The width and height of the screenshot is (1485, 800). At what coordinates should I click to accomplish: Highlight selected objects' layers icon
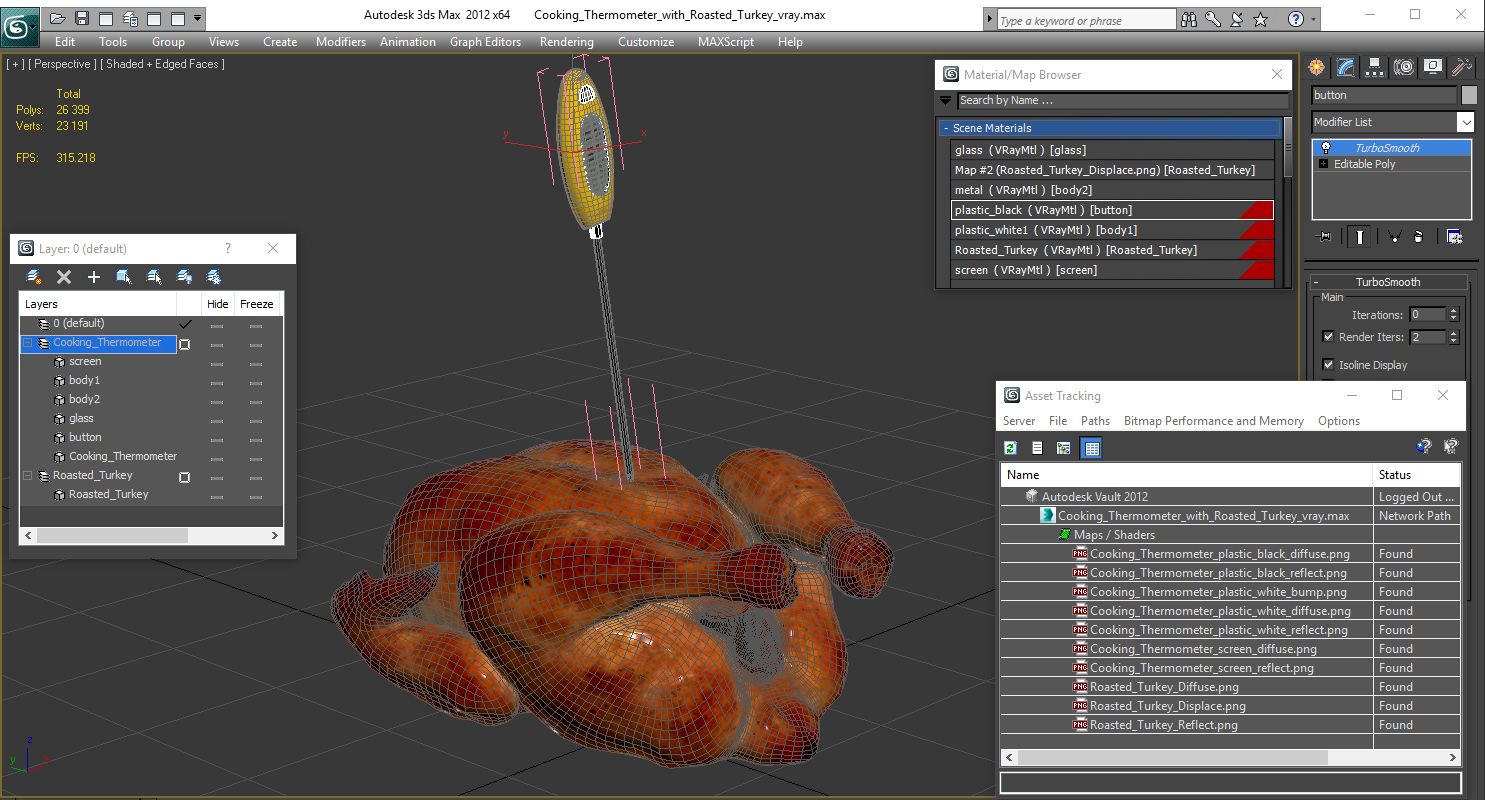click(154, 277)
